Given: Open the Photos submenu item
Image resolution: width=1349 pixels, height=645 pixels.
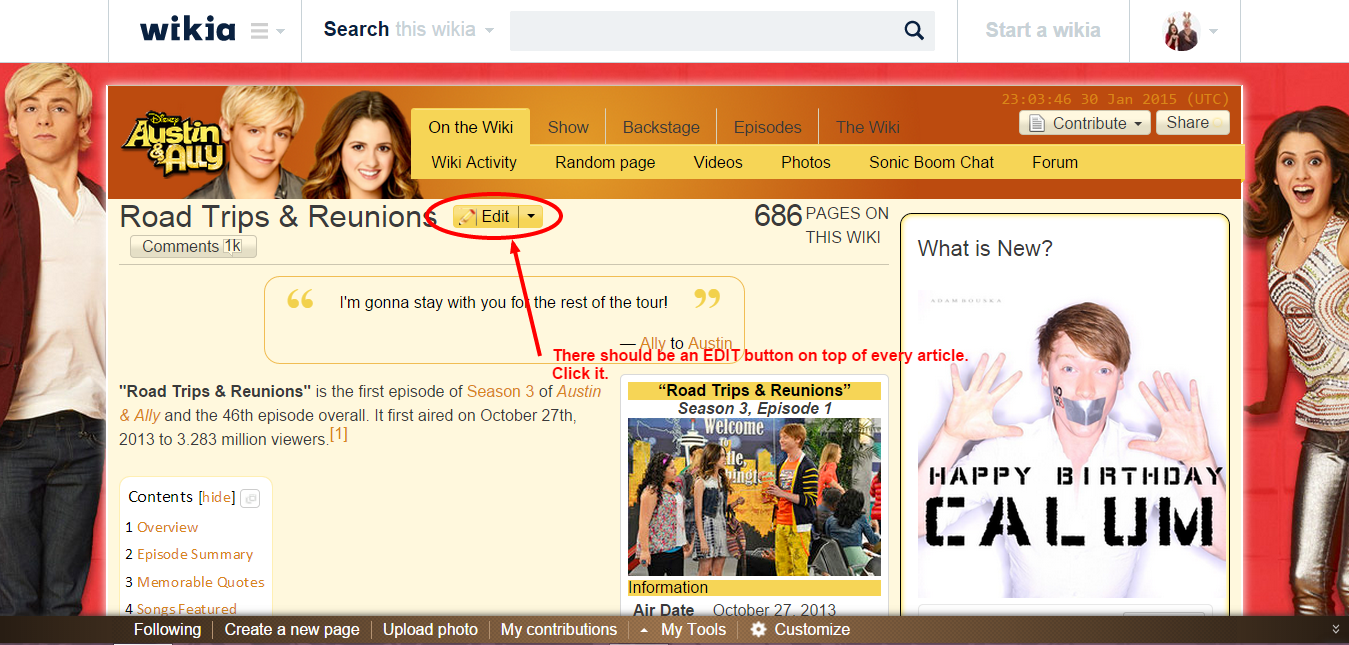Looking at the screenshot, I should [x=806, y=162].
